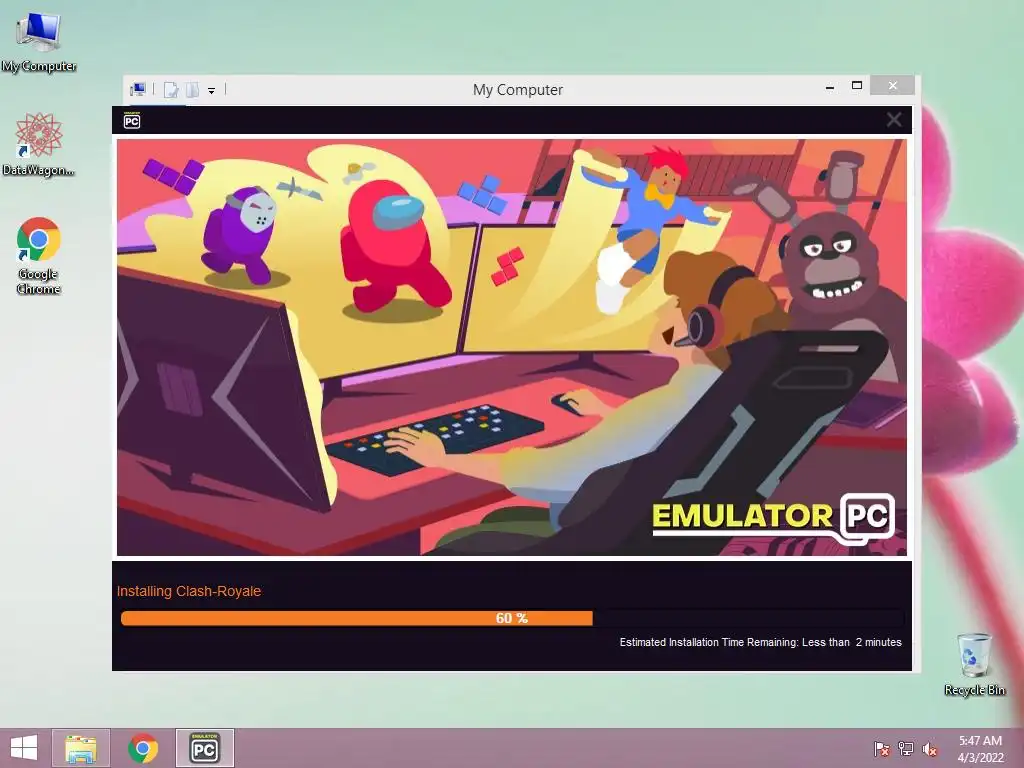Click the My Computer window system icon
This screenshot has height=768, width=1024.
pyautogui.click(x=138, y=89)
